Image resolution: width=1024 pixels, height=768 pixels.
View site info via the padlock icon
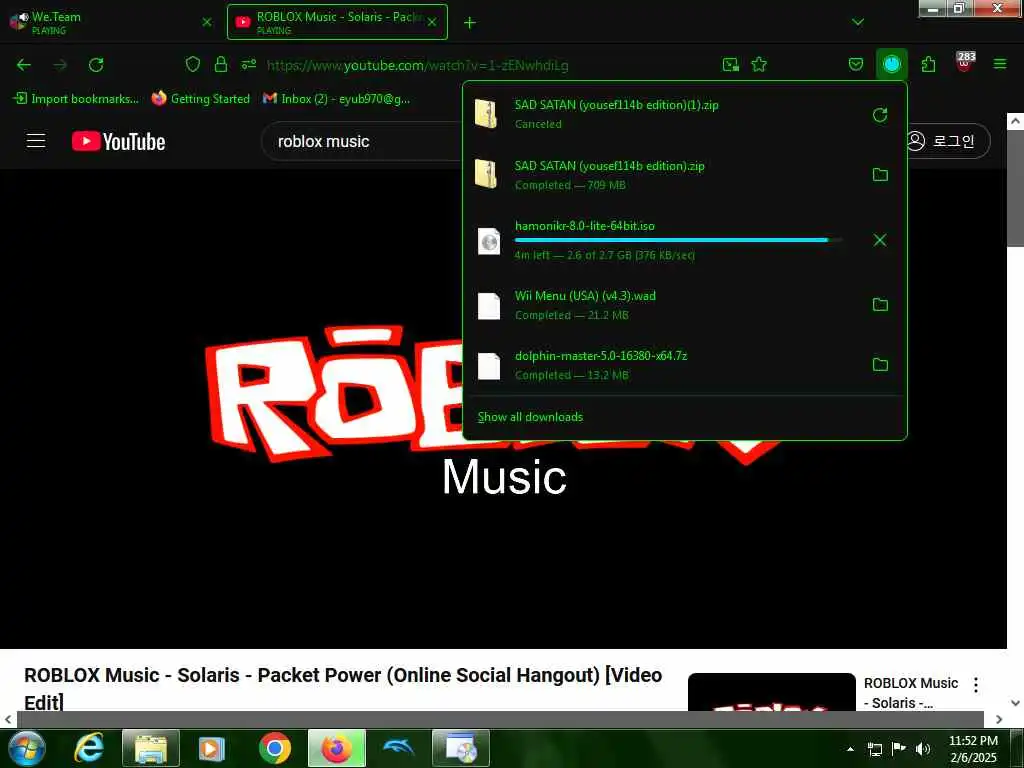pyautogui.click(x=221, y=64)
